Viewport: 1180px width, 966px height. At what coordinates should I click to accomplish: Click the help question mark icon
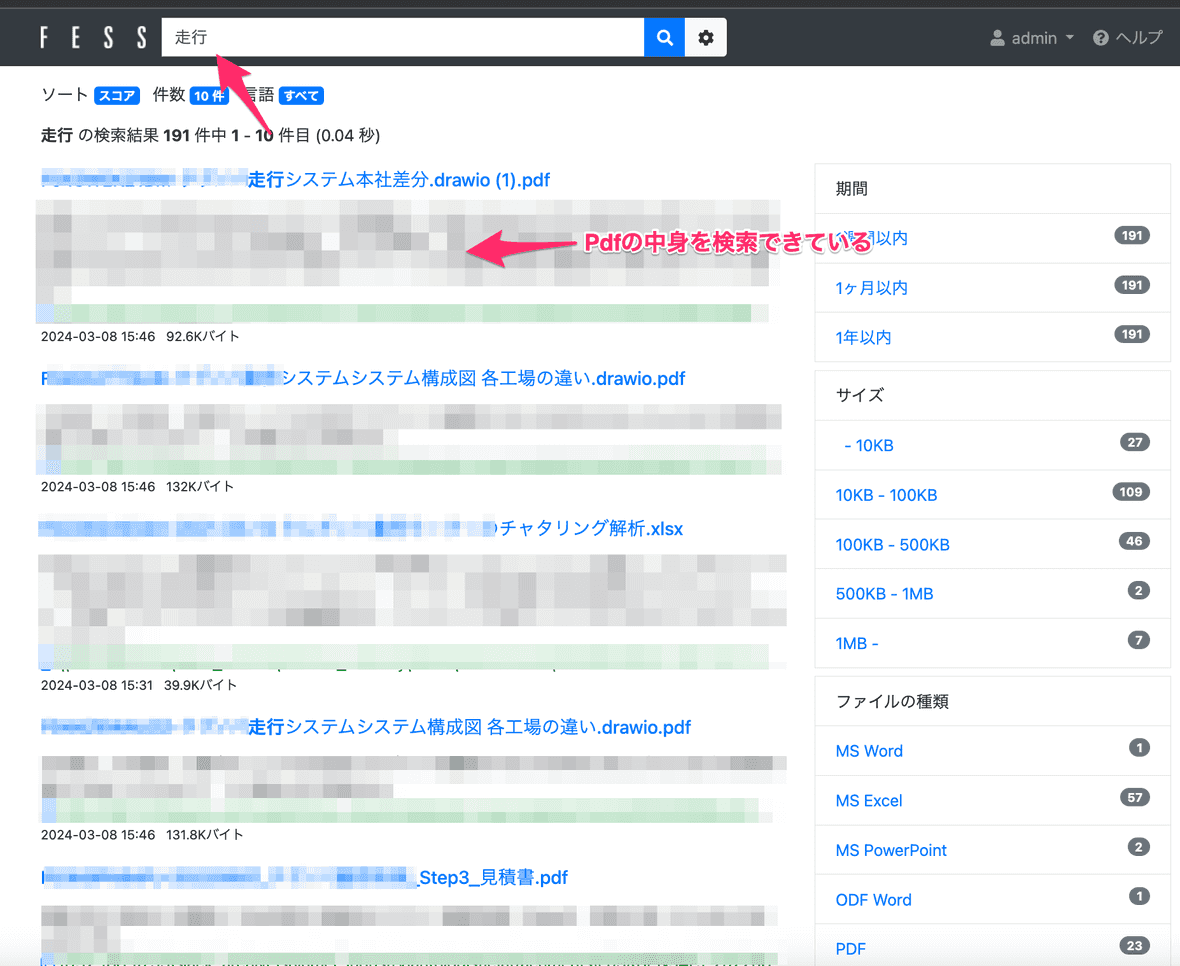1101,38
